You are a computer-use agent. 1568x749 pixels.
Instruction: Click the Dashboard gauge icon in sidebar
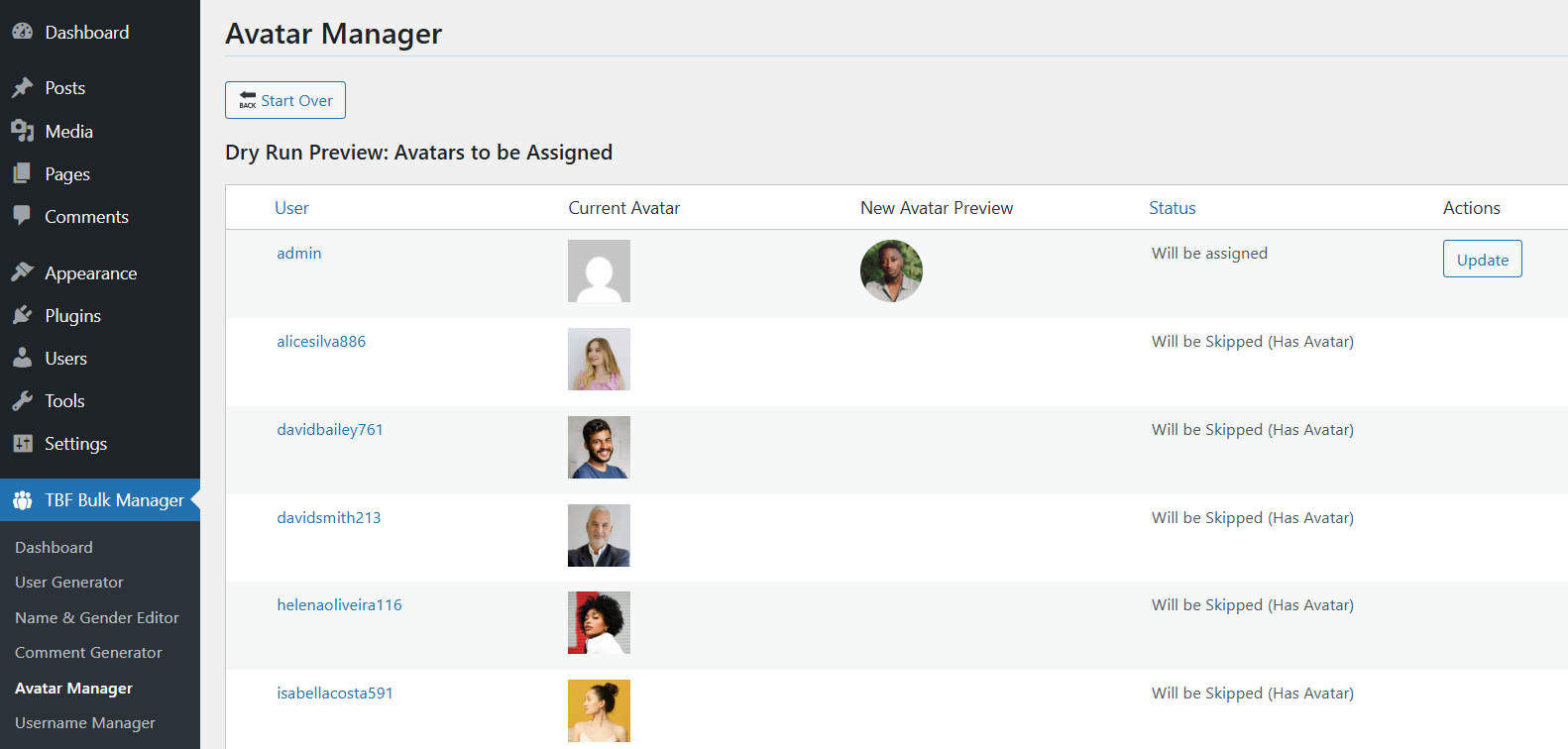[22, 32]
